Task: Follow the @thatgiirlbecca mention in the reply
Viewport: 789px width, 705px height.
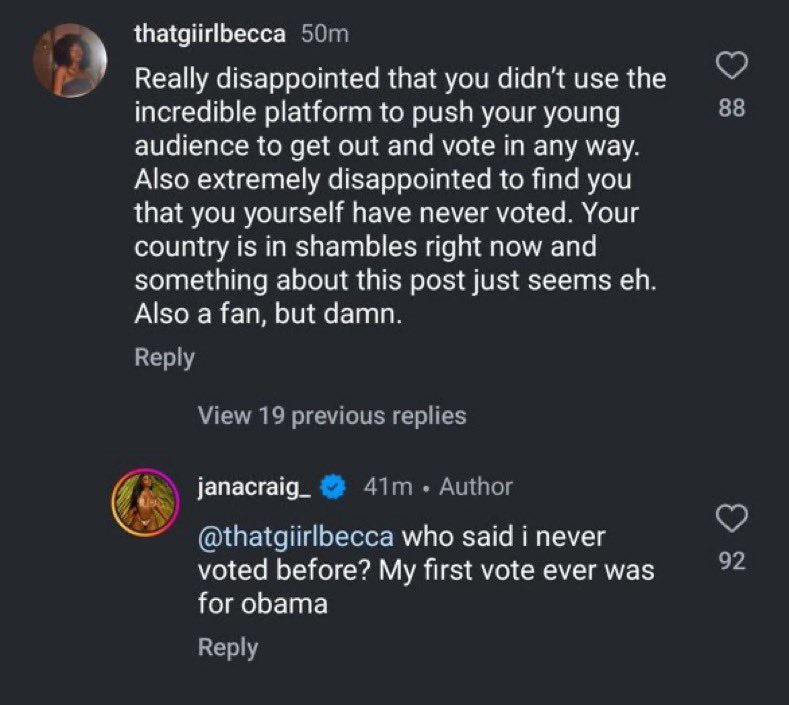Action: (297, 537)
